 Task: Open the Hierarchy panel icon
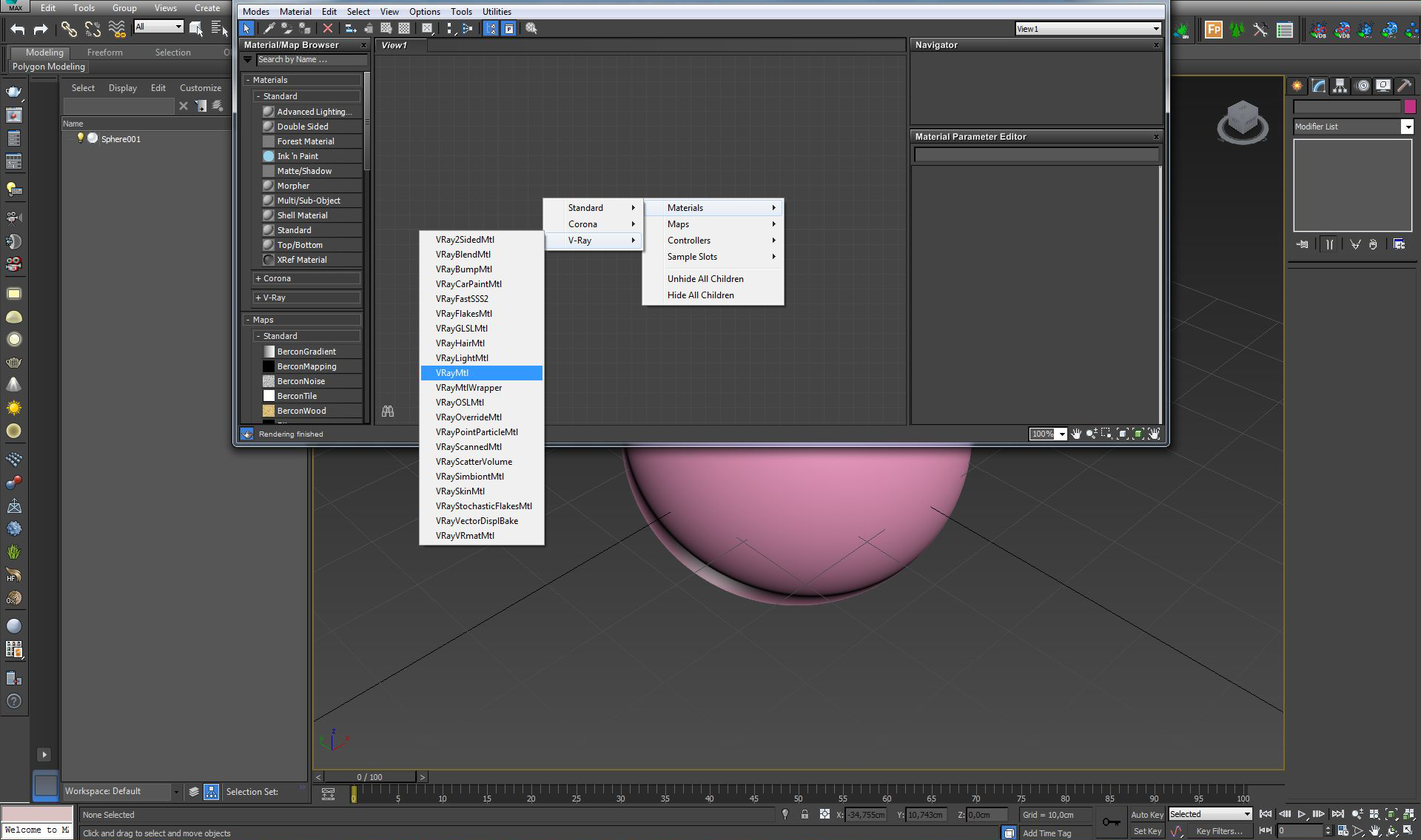tap(1340, 86)
